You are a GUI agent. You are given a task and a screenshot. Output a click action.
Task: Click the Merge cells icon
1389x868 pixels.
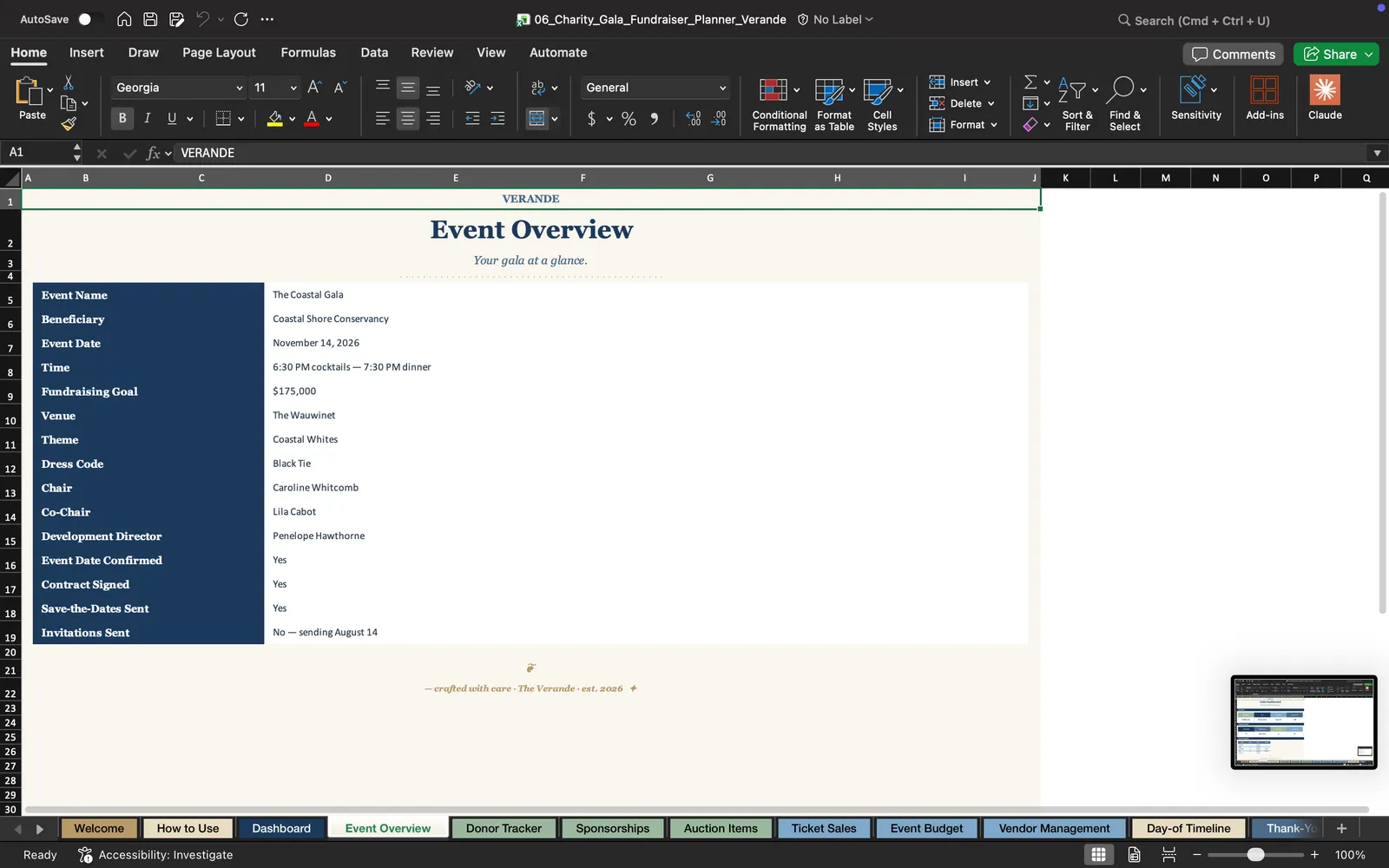(x=537, y=119)
